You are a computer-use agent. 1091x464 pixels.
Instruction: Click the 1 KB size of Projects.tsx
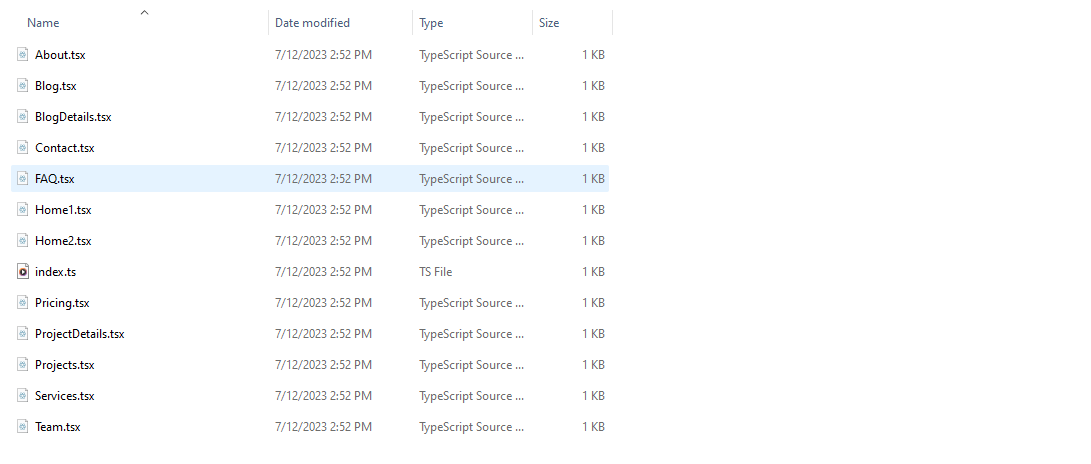[594, 365]
